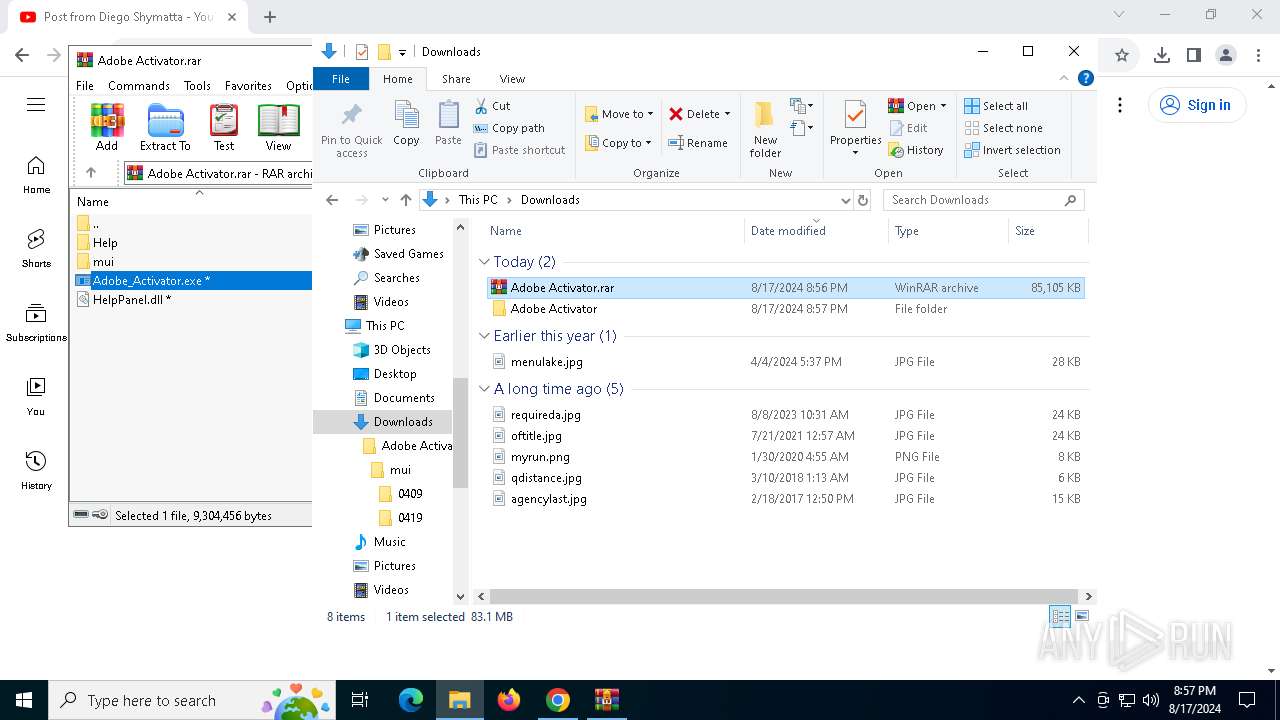Open Task View on taskbar
The width and height of the screenshot is (1280, 720).
360,700
